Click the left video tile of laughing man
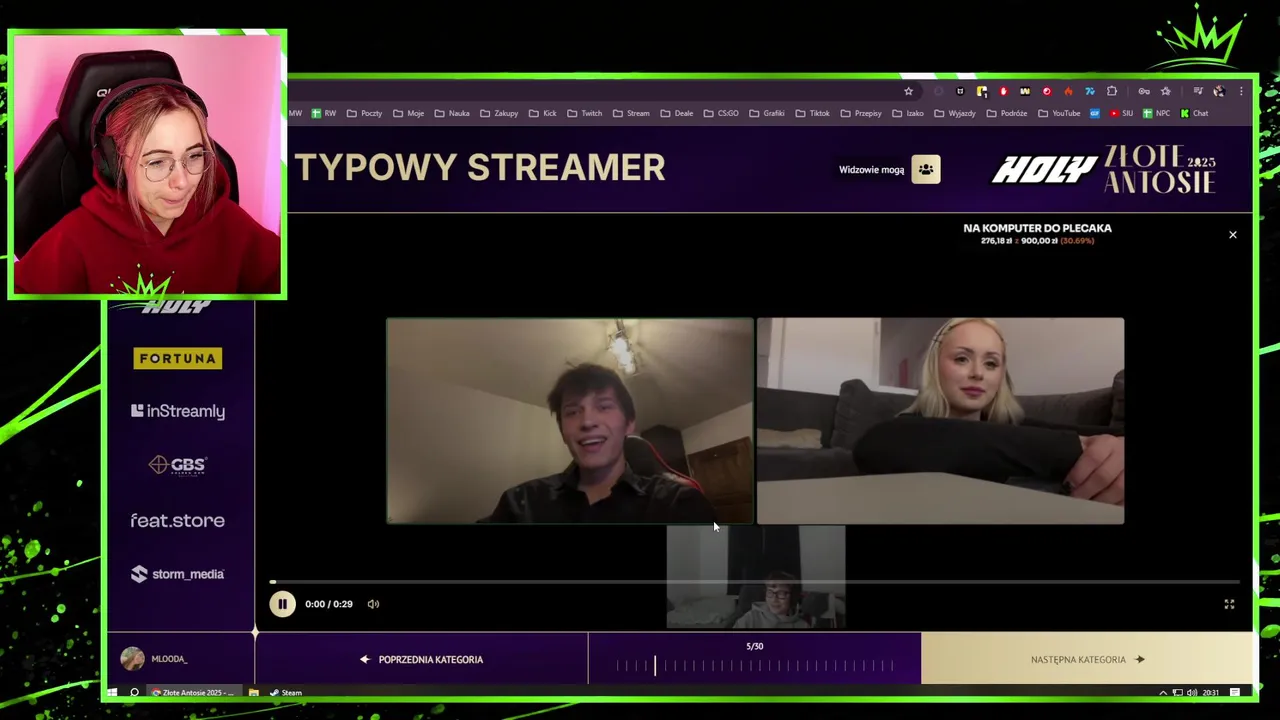Viewport: 1280px width, 720px height. [570, 421]
